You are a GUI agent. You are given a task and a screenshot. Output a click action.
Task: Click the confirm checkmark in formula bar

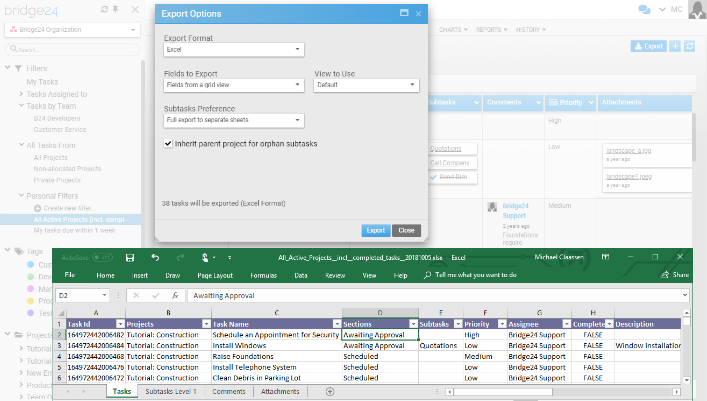tap(156, 295)
